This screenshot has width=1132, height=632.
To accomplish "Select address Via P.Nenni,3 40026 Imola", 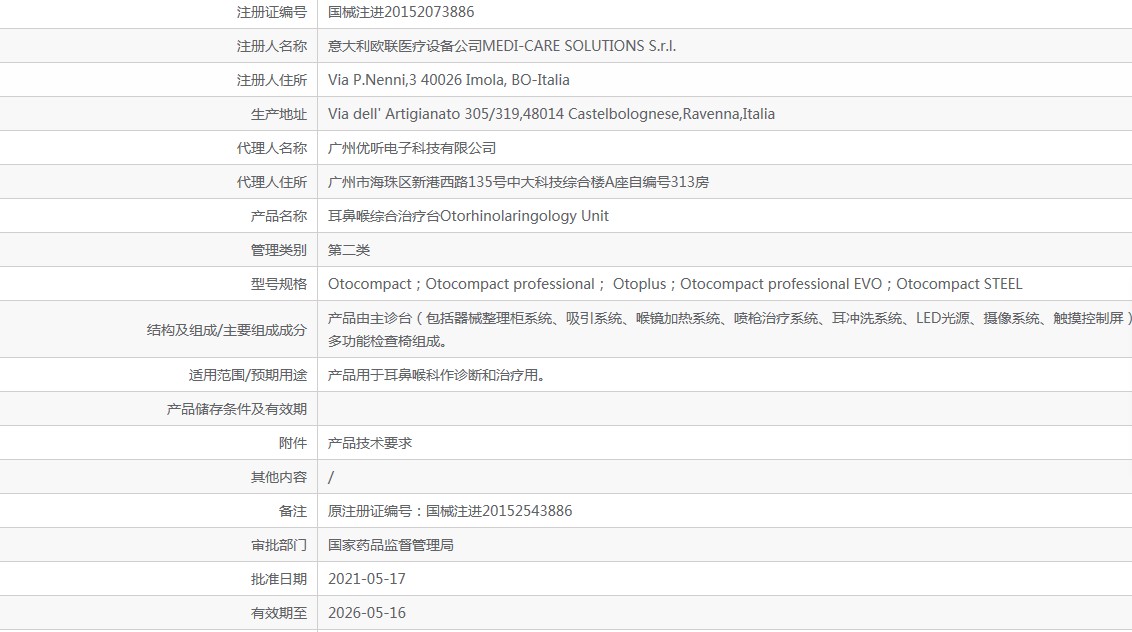I will coord(448,80).
